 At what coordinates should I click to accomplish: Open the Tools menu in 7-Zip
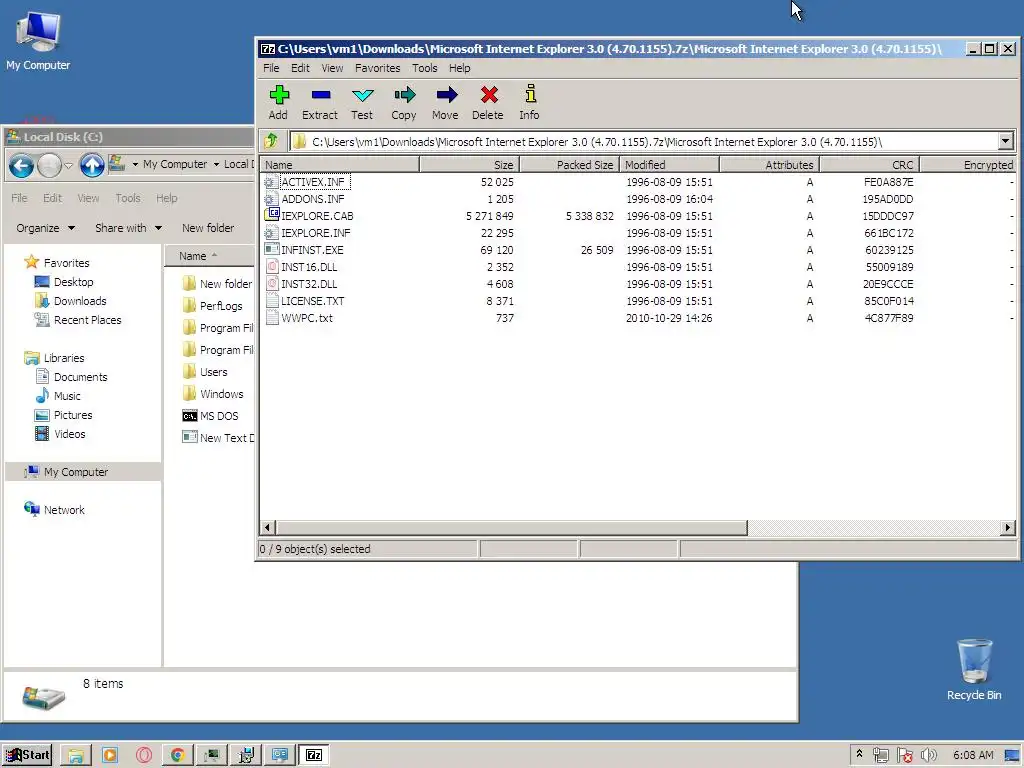424,68
